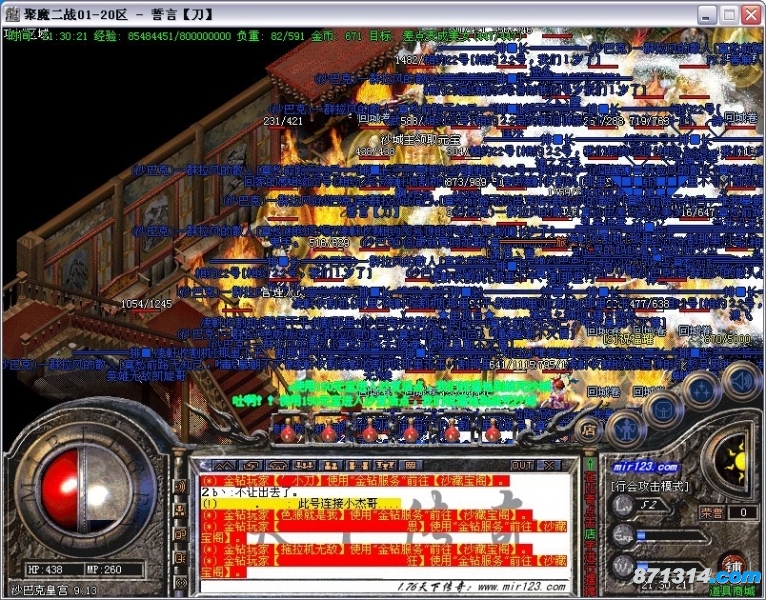Minimize the game window
Image resolution: width=766 pixels, height=600 pixels.
tap(706, 15)
